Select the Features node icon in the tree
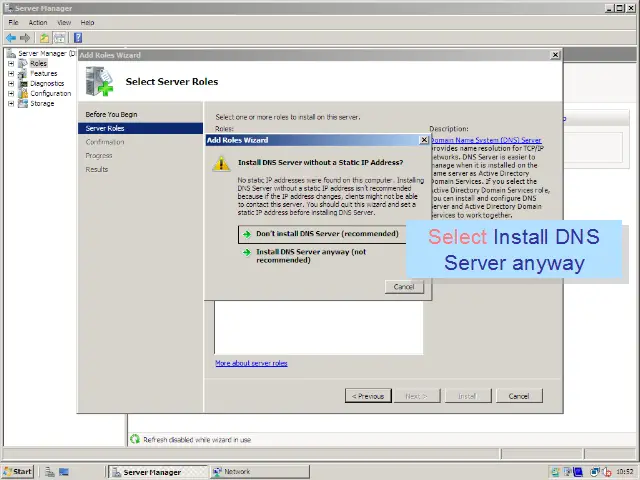 click(23, 73)
